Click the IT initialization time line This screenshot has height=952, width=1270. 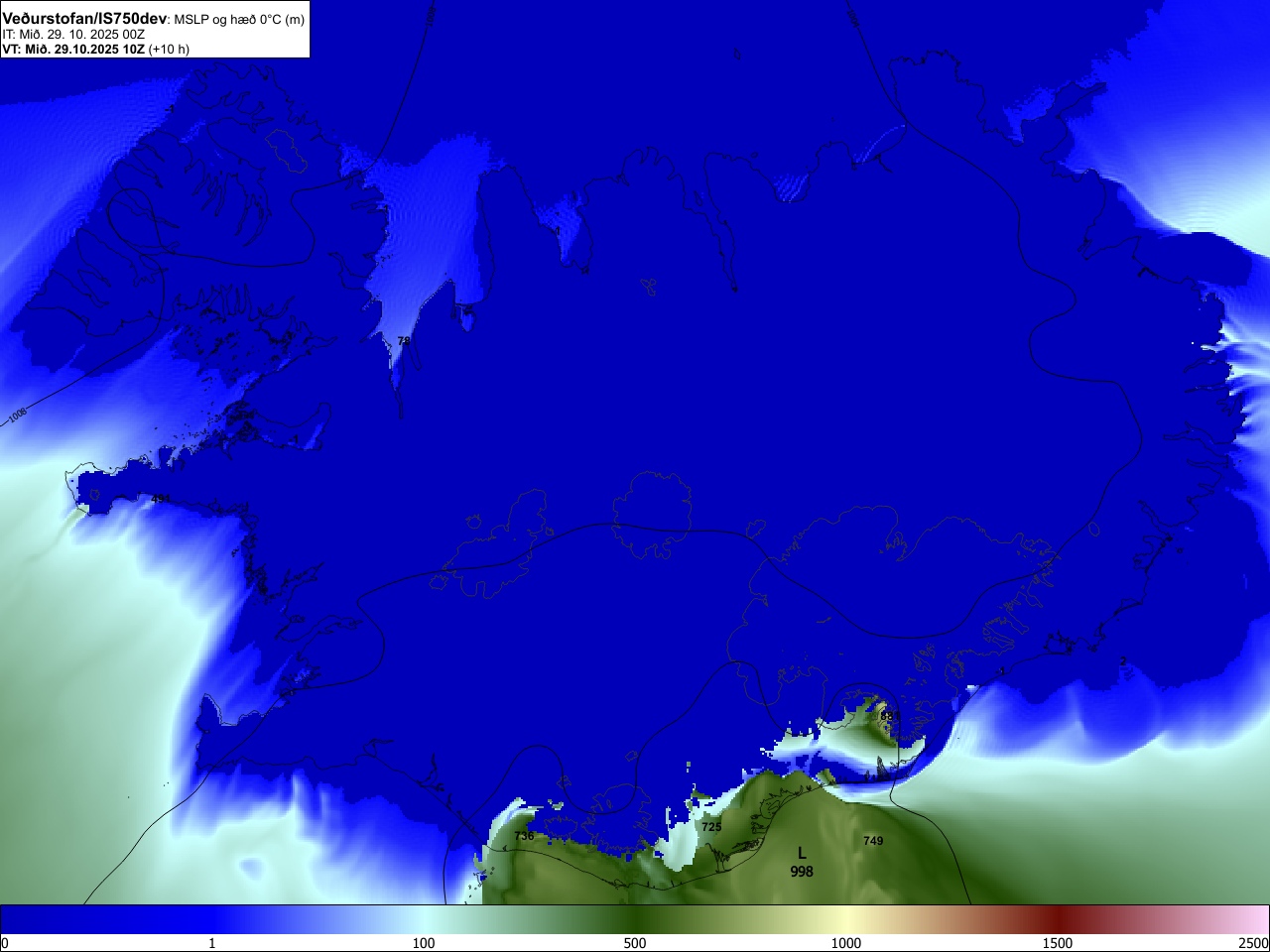tap(73, 34)
